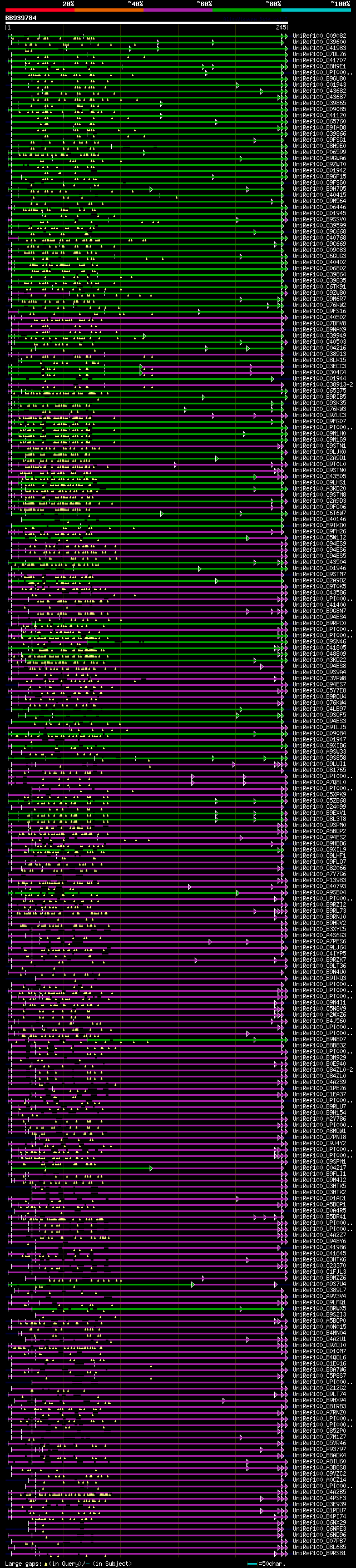
Task: Click hit label UniRef100_A7Q8L0
Action: (319, 782)
